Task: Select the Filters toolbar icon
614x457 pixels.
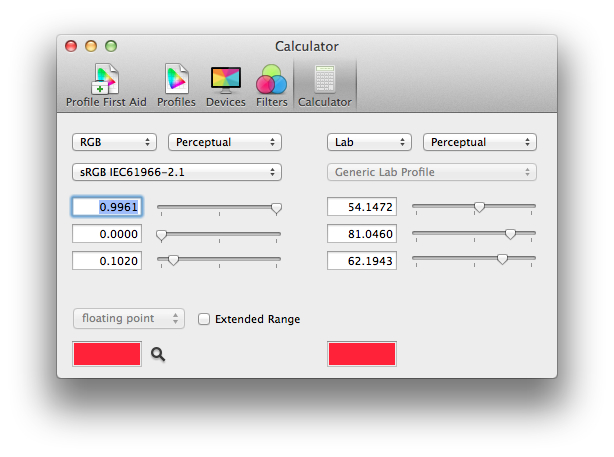Action: click(x=271, y=85)
